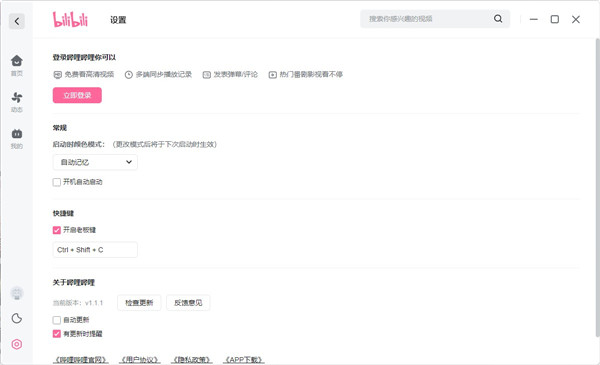The image size is (600, 365).
Task: Click the 关于哔哩哔哩 section heading
Action: tap(73, 283)
